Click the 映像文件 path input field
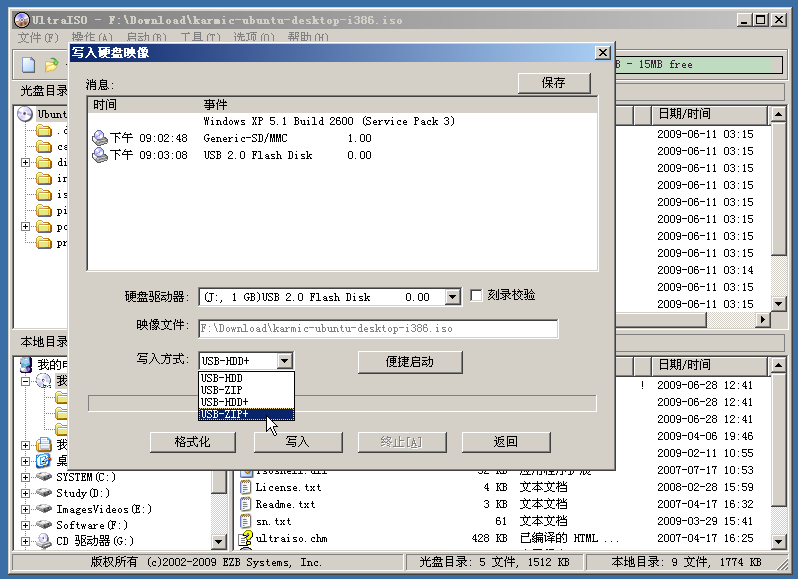This screenshot has width=798, height=579. pos(378,329)
